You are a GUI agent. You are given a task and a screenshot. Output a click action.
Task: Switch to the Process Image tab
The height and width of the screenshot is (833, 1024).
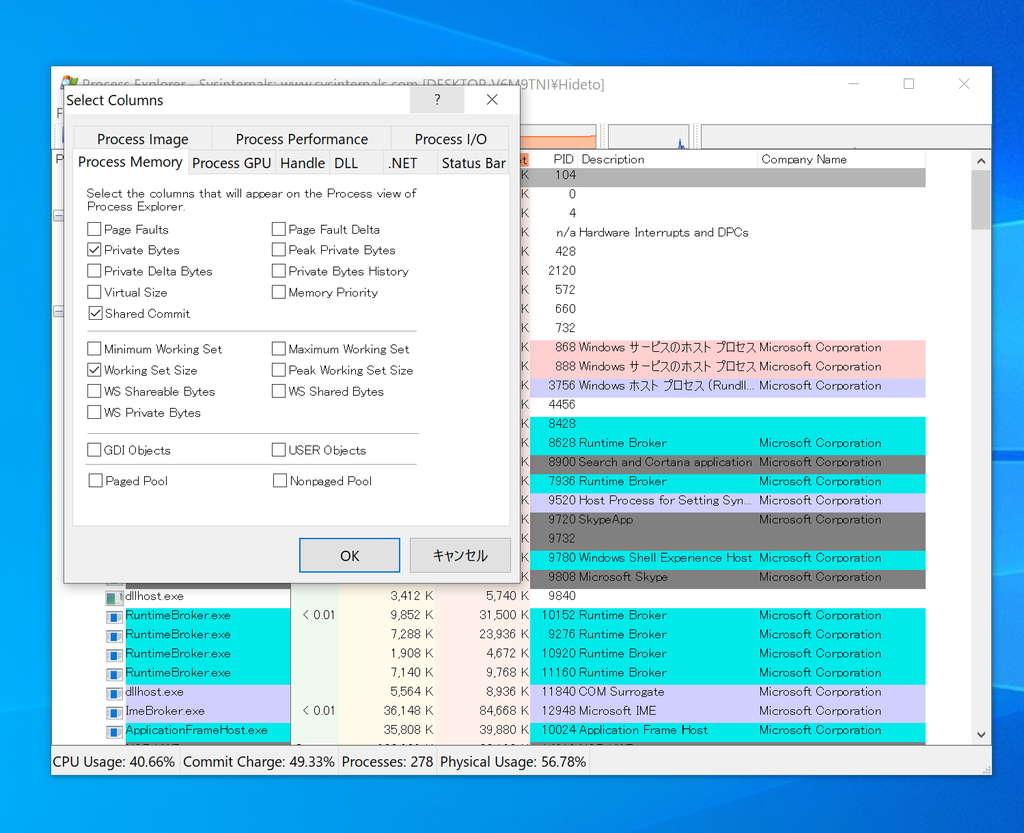(x=143, y=139)
